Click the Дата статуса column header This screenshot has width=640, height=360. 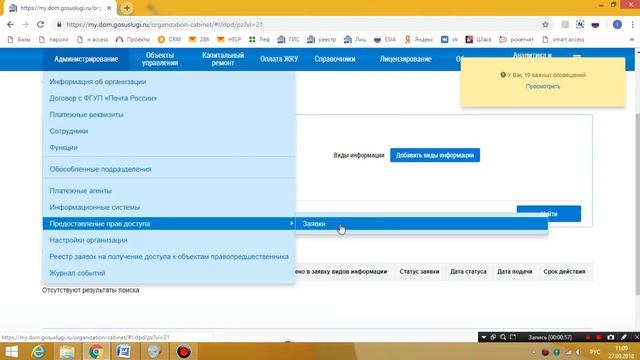pos(468,271)
